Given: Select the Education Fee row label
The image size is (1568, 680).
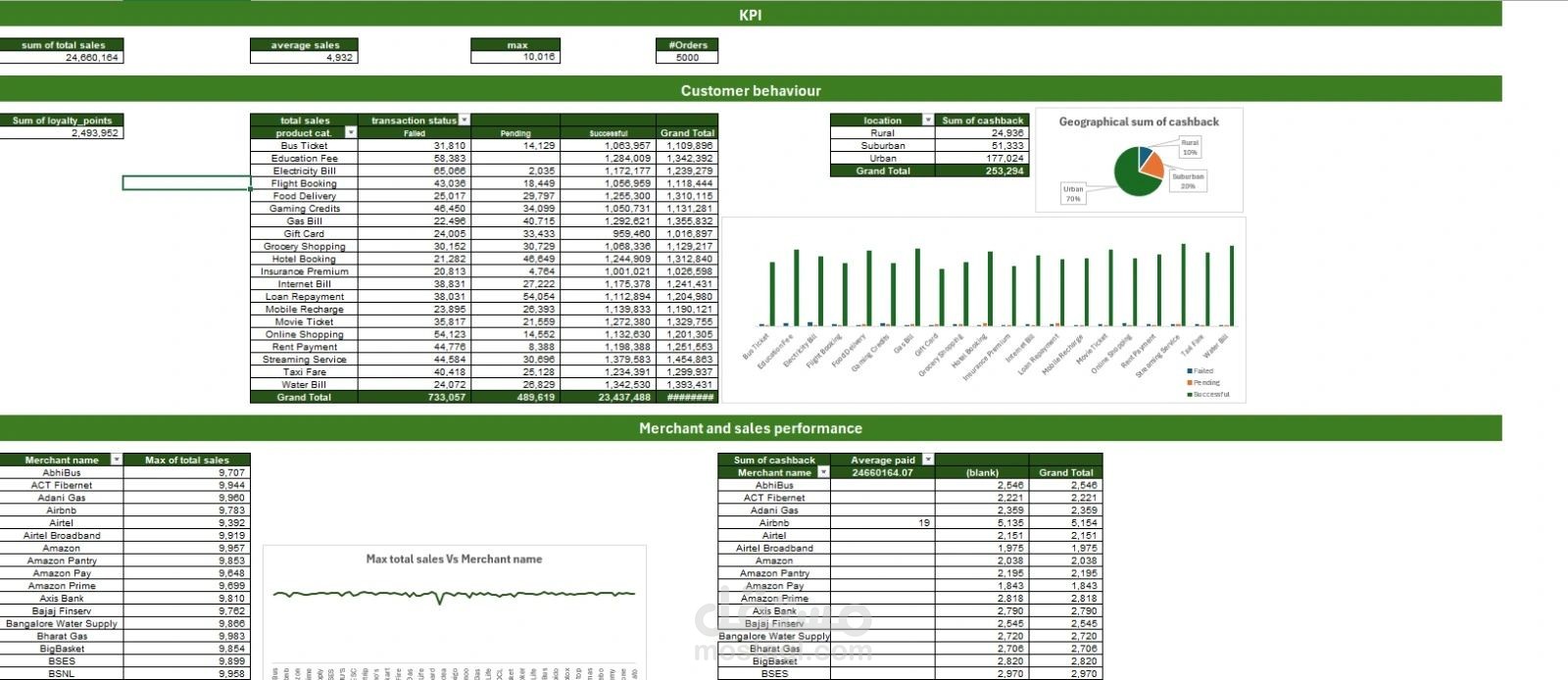Looking at the screenshot, I should (x=304, y=158).
